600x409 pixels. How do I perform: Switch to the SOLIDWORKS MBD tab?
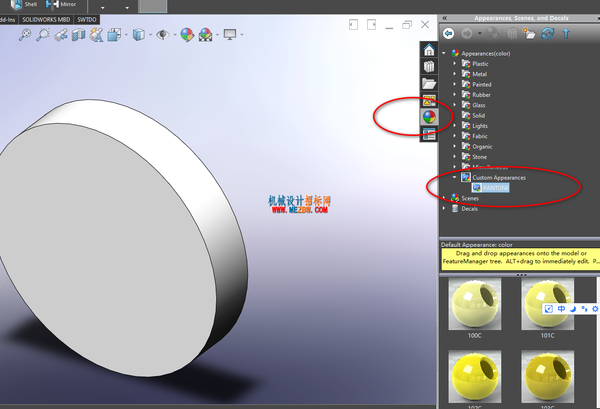46,20
